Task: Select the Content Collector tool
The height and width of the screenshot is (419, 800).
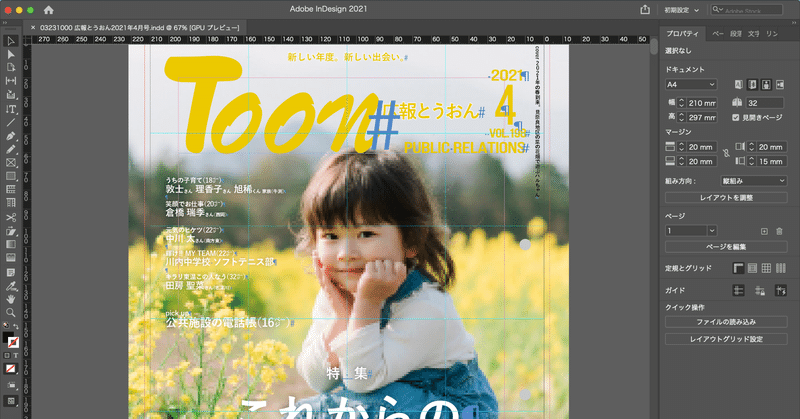Action: (x=11, y=95)
